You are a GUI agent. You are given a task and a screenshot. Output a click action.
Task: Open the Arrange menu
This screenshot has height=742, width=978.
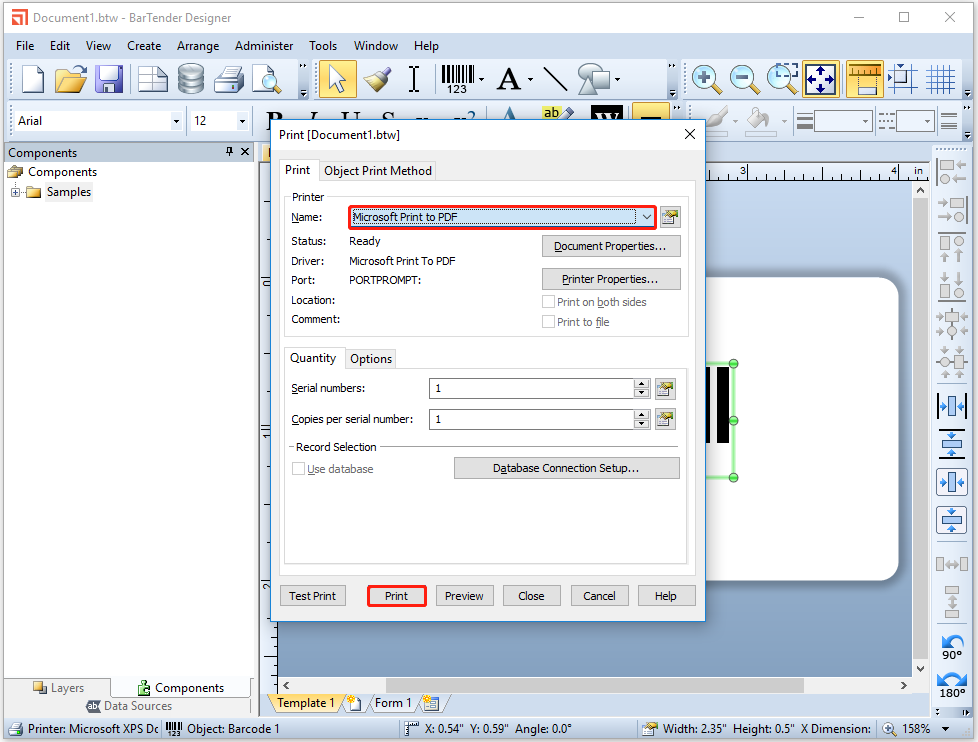(x=198, y=46)
